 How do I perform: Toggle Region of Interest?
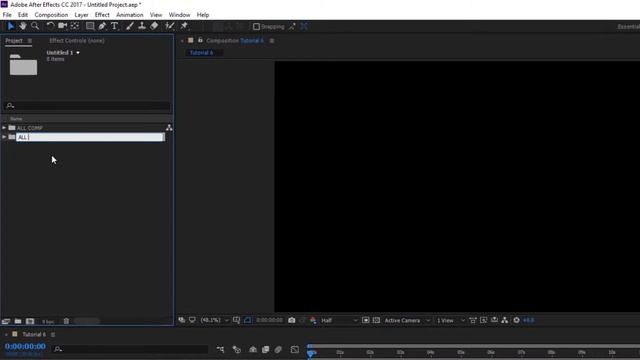click(366, 320)
